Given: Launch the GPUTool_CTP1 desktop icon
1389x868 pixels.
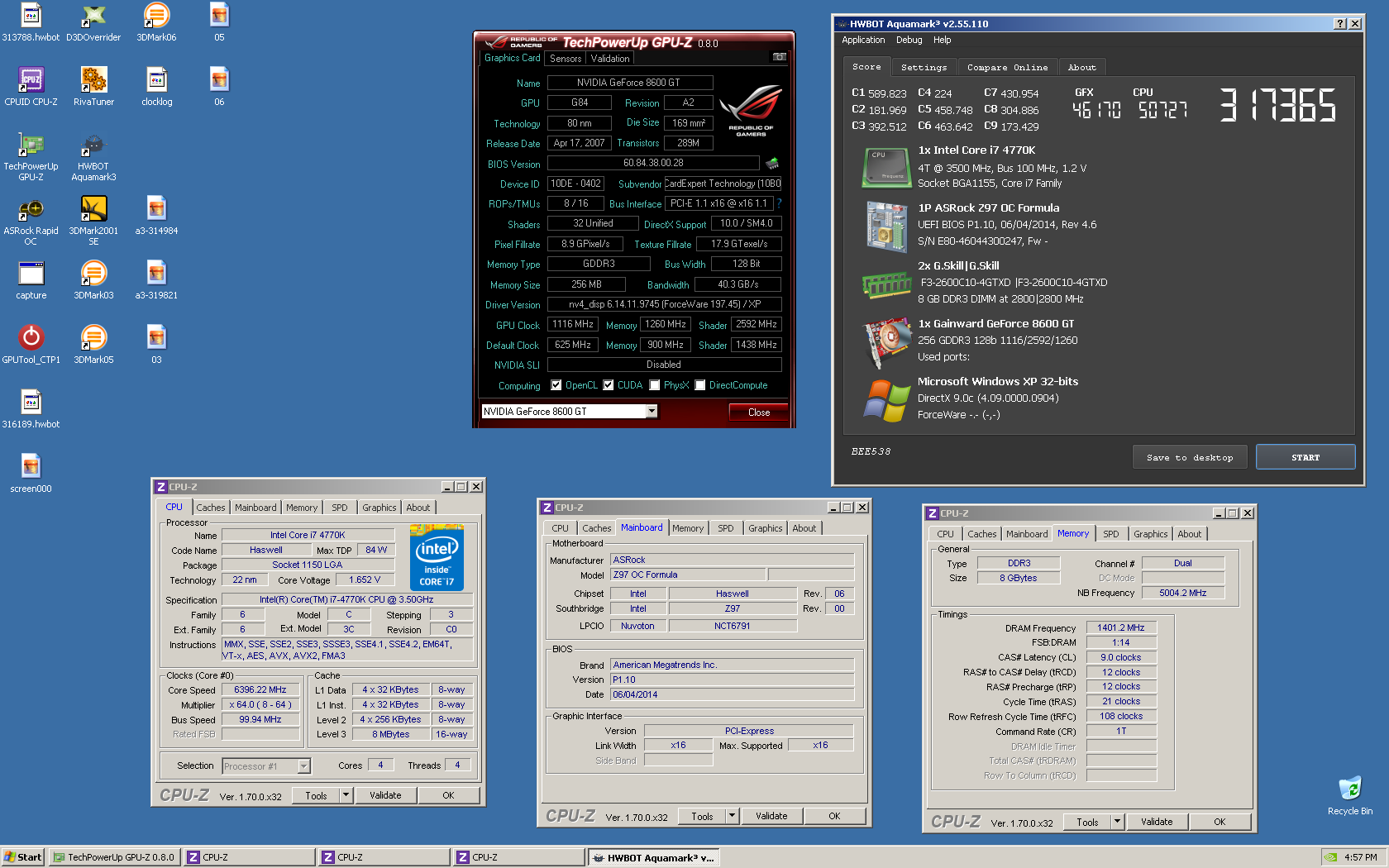Looking at the screenshot, I should [x=31, y=345].
